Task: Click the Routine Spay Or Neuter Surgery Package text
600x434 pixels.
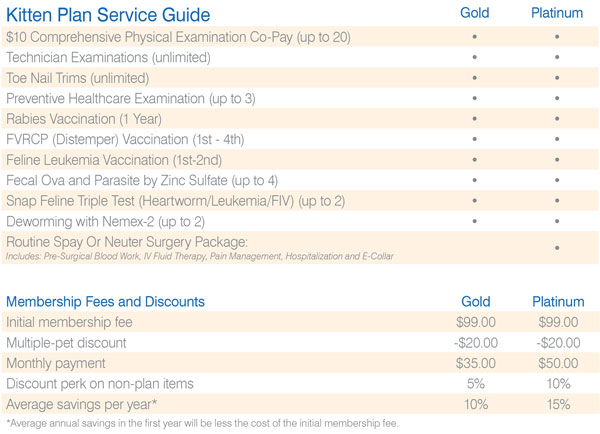Action: pyautogui.click(x=127, y=242)
